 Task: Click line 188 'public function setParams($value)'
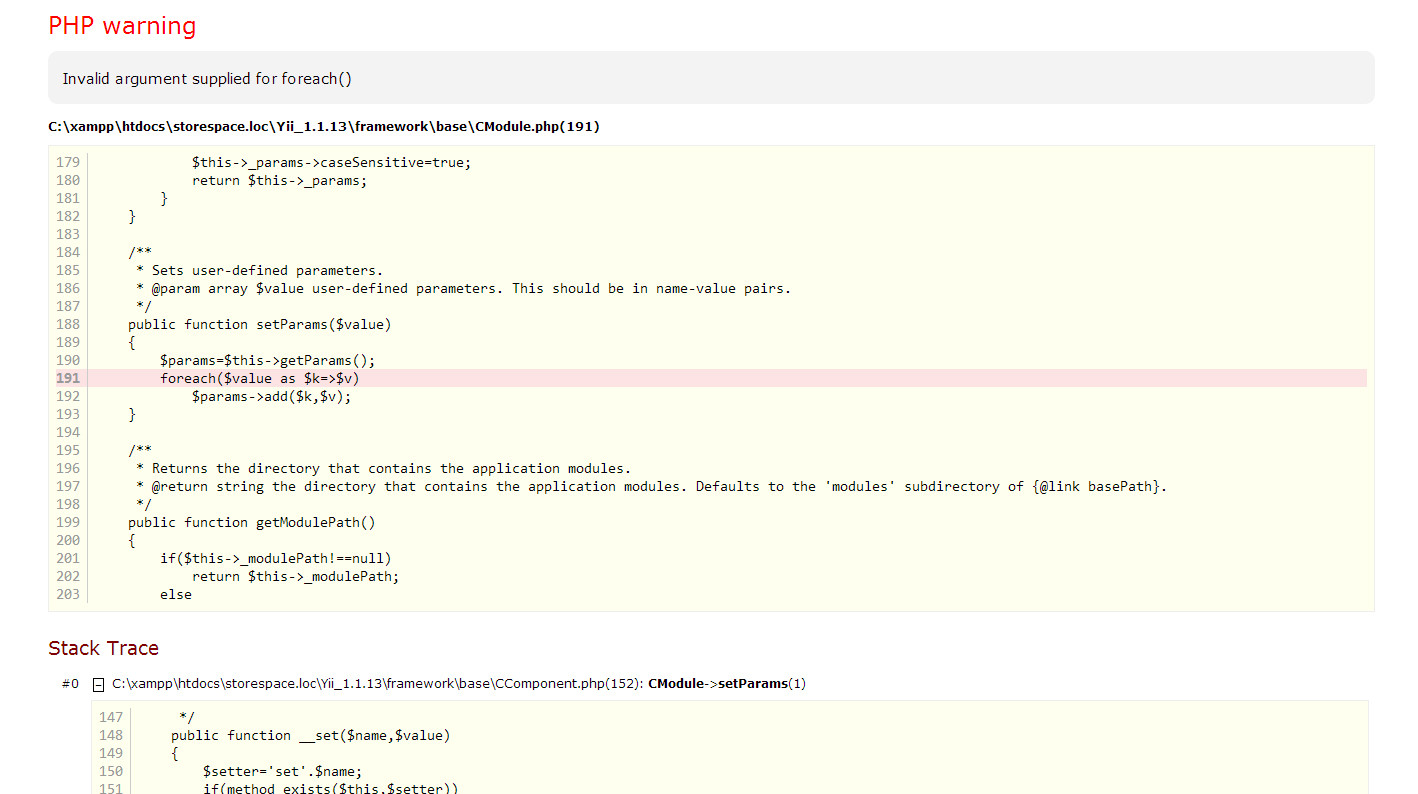(x=259, y=324)
